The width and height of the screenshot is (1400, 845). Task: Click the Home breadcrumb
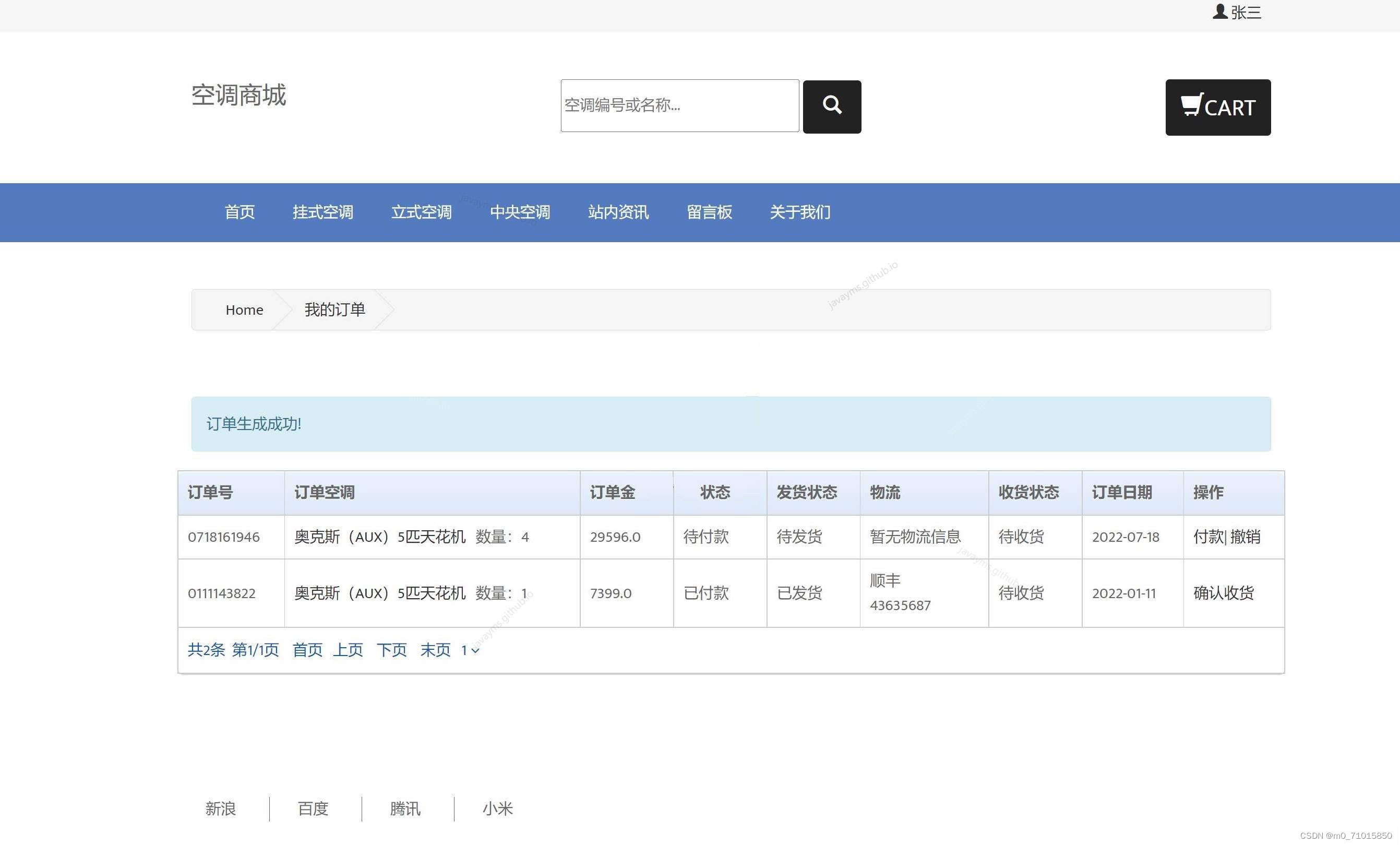click(244, 310)
